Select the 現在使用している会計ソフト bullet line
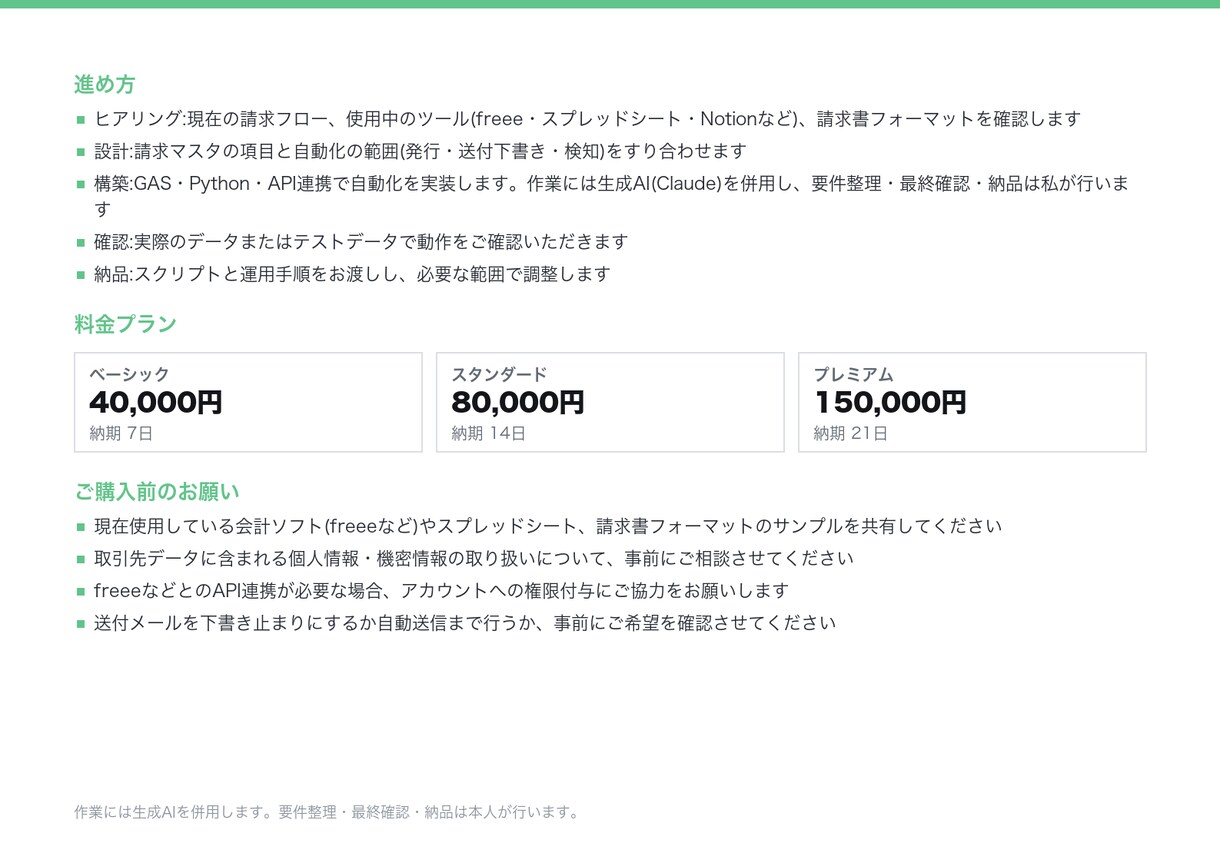 pyautogui.click(x=548, y=526)
